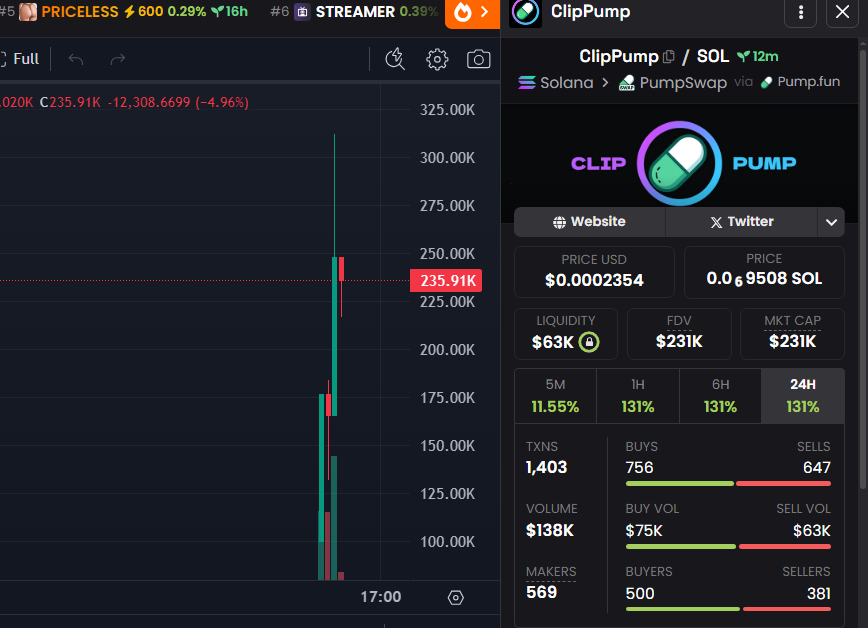Expand the social links dropdown chevron
This screenshot has height=628, width=868.
coord(831,222)
